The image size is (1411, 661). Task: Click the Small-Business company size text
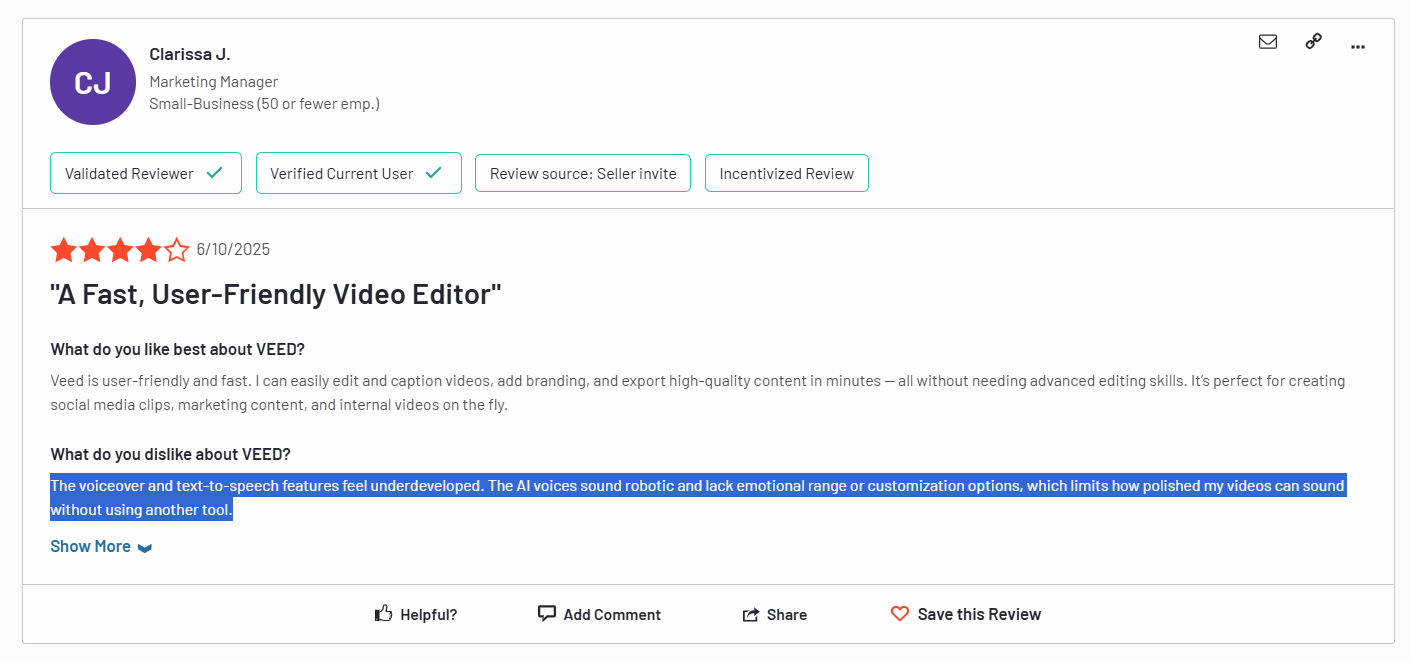pyautogui.click(x=264, y=104)
